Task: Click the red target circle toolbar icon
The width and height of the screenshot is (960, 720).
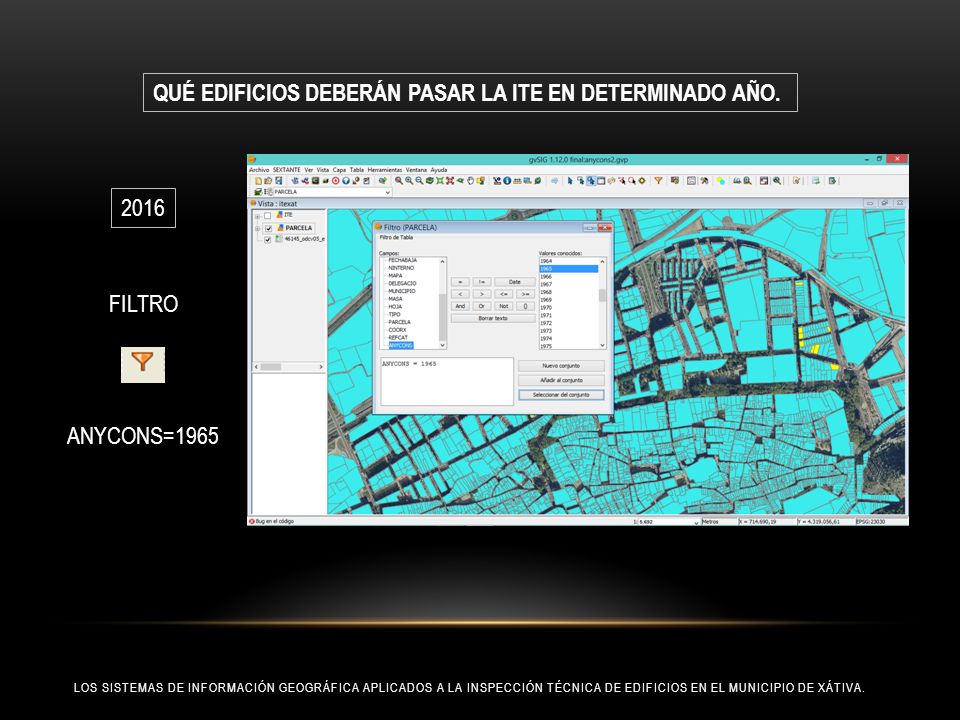Action: [336, 181]
